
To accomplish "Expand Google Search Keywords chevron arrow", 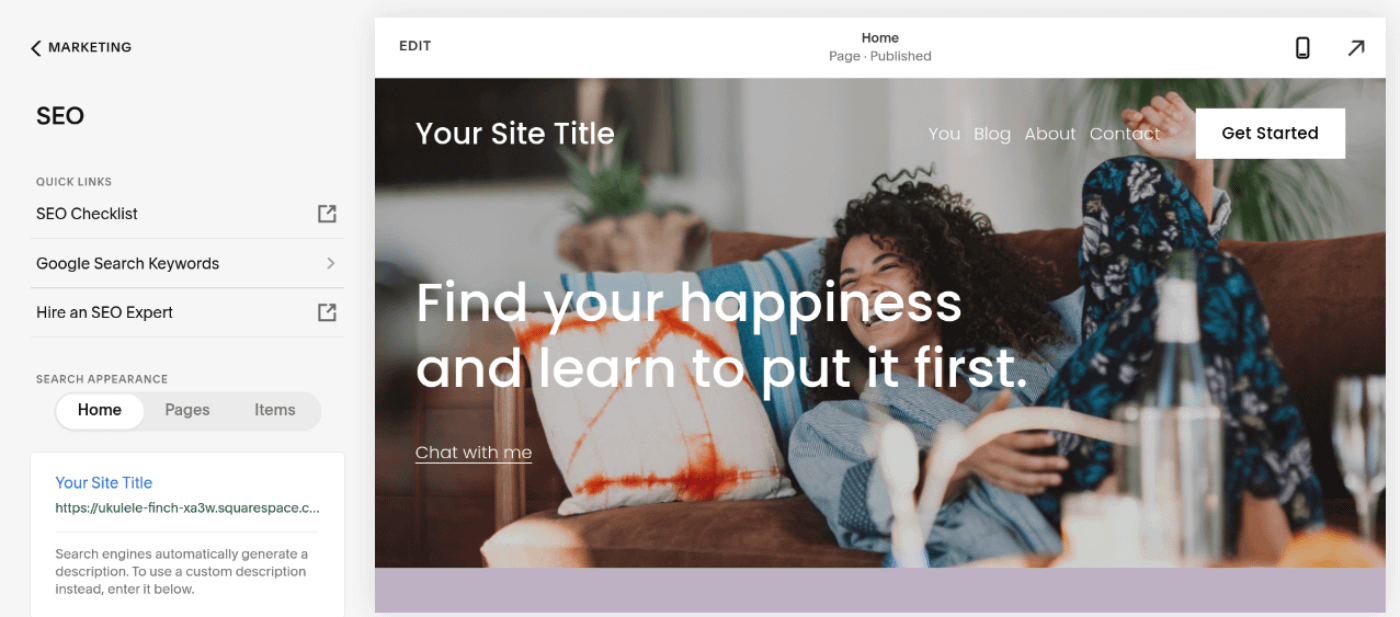I will (x=330, y=263).
